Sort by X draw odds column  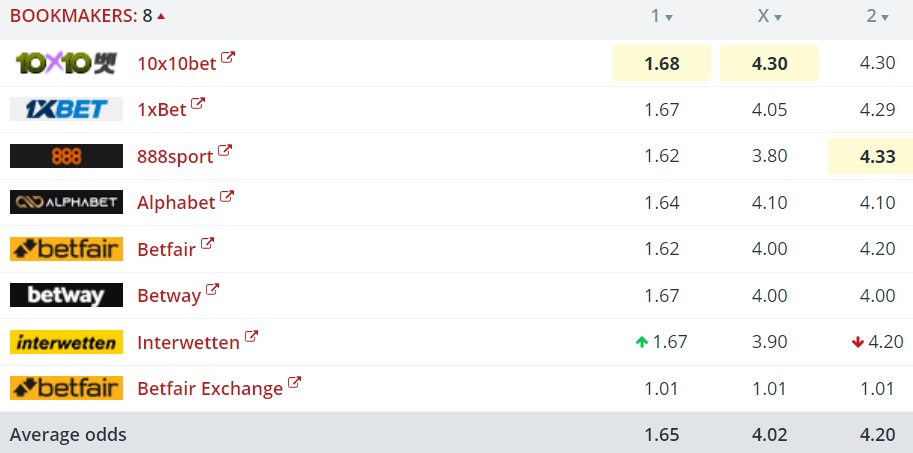770,16
